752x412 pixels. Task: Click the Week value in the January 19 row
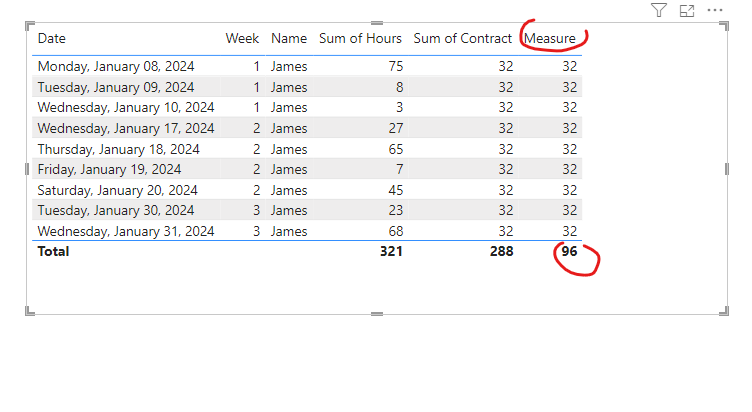click(x=257, y=169)
